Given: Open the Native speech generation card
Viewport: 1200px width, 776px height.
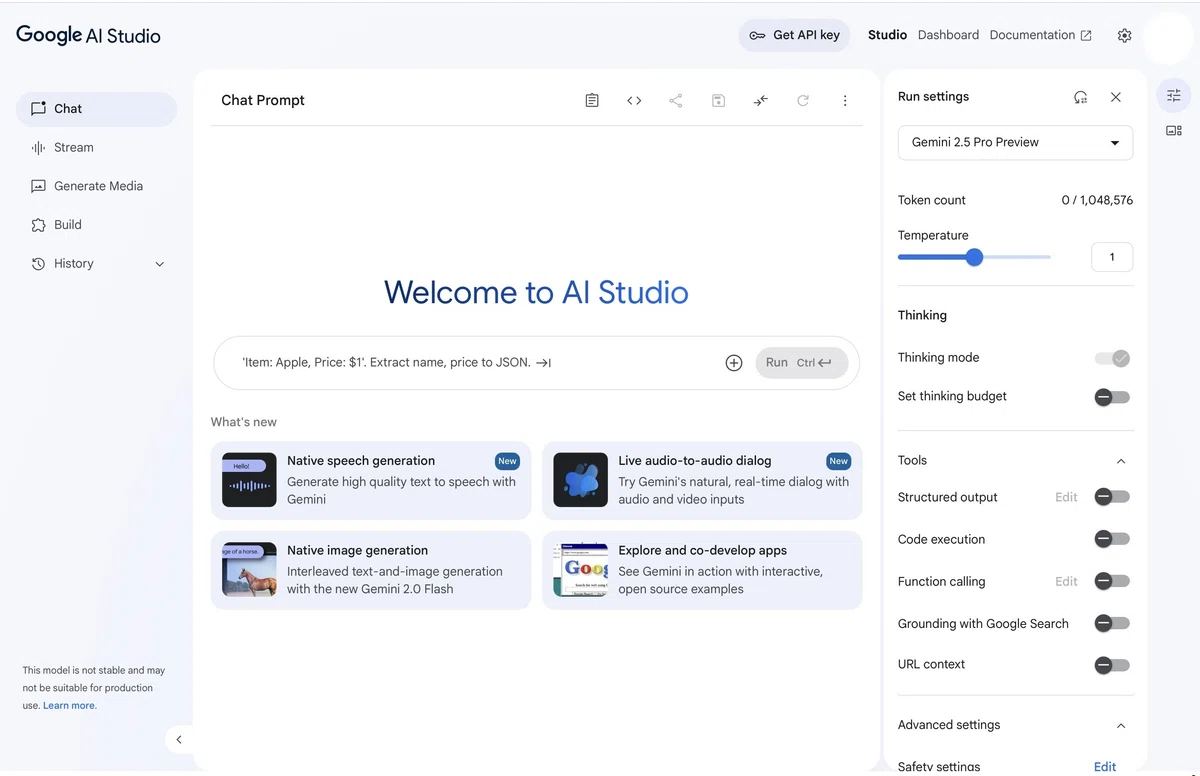Looking at the screenshot, I should [371, 480].
